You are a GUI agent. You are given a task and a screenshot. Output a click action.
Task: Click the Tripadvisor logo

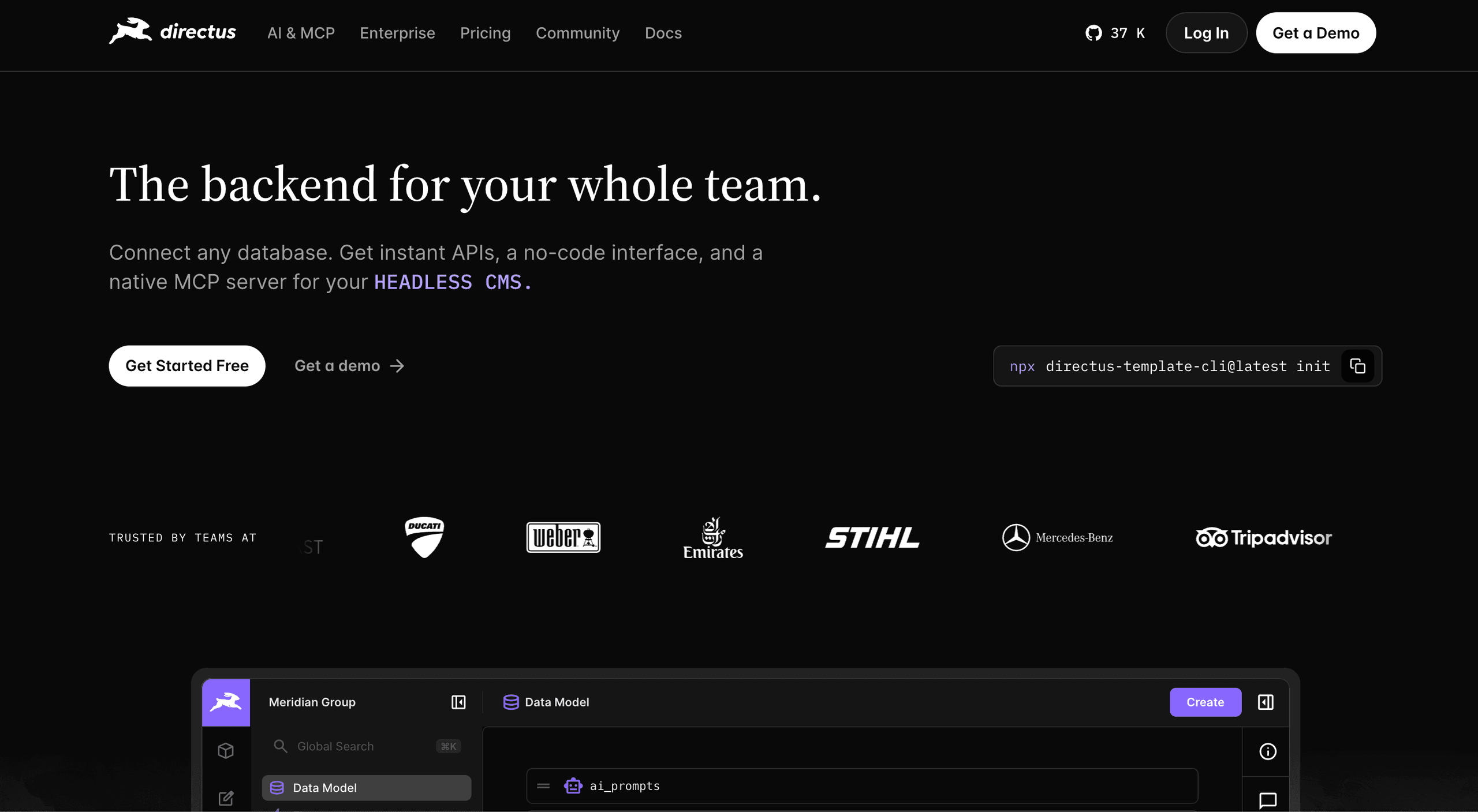click(1264, 537)
